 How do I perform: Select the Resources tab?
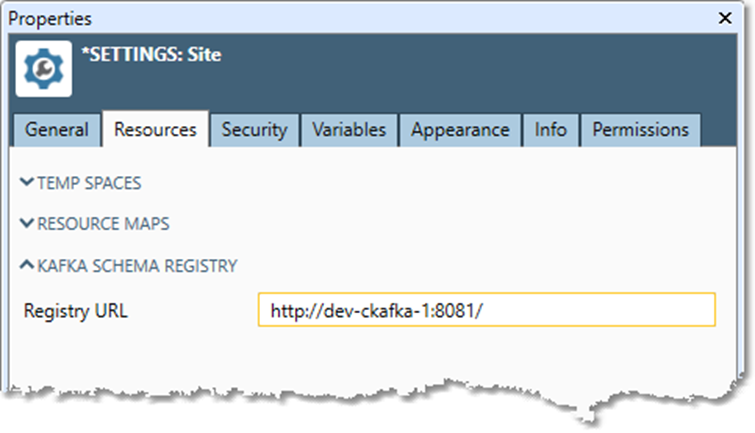pos(155,130)
